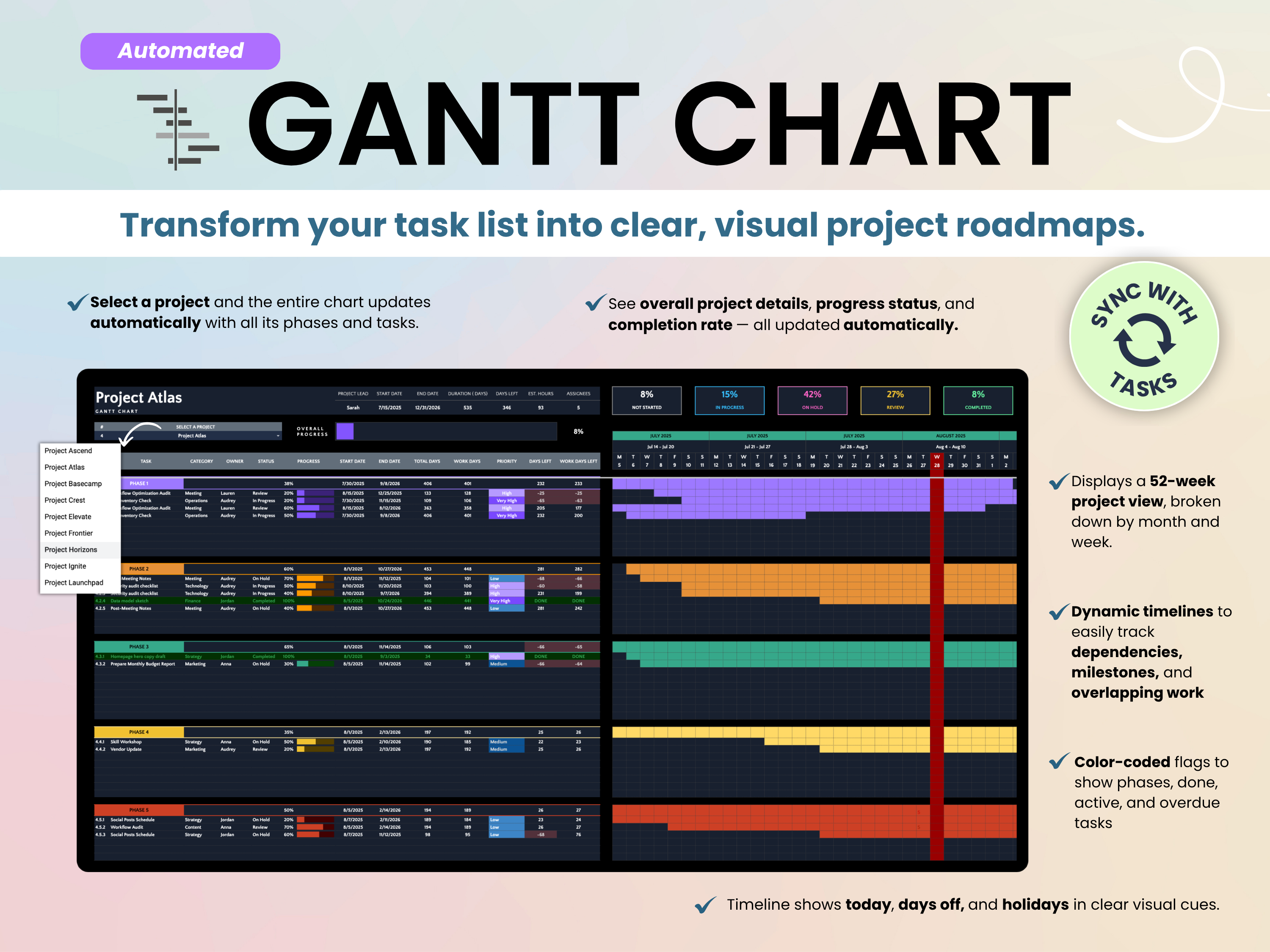Viewport: 1270px width, 952px height.
Task: Click the 'Project Atlas' title
Action: [x=139, y=398]
